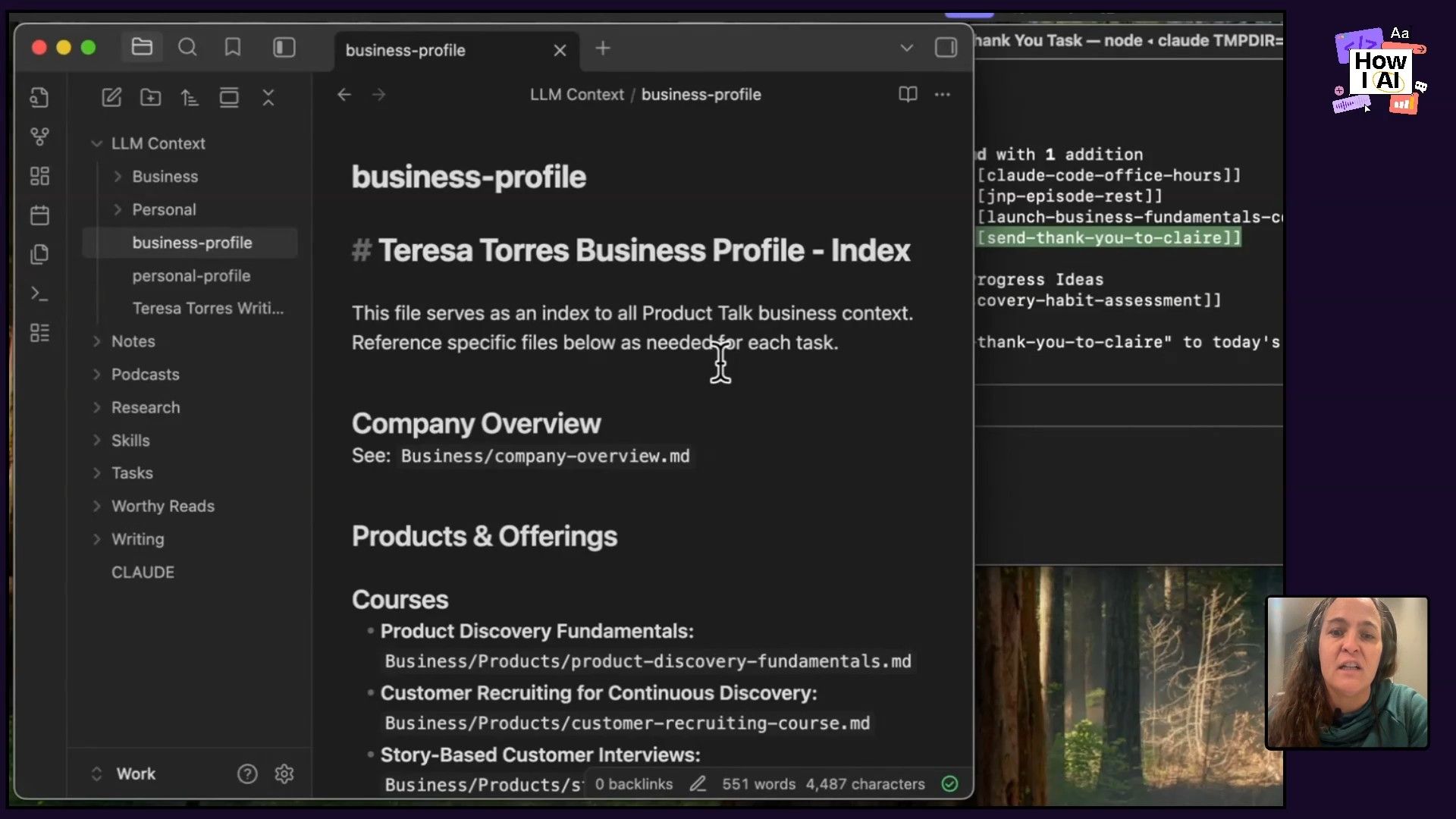Open a new tab with the plus

pyautogui.click(x=603, y=49)
